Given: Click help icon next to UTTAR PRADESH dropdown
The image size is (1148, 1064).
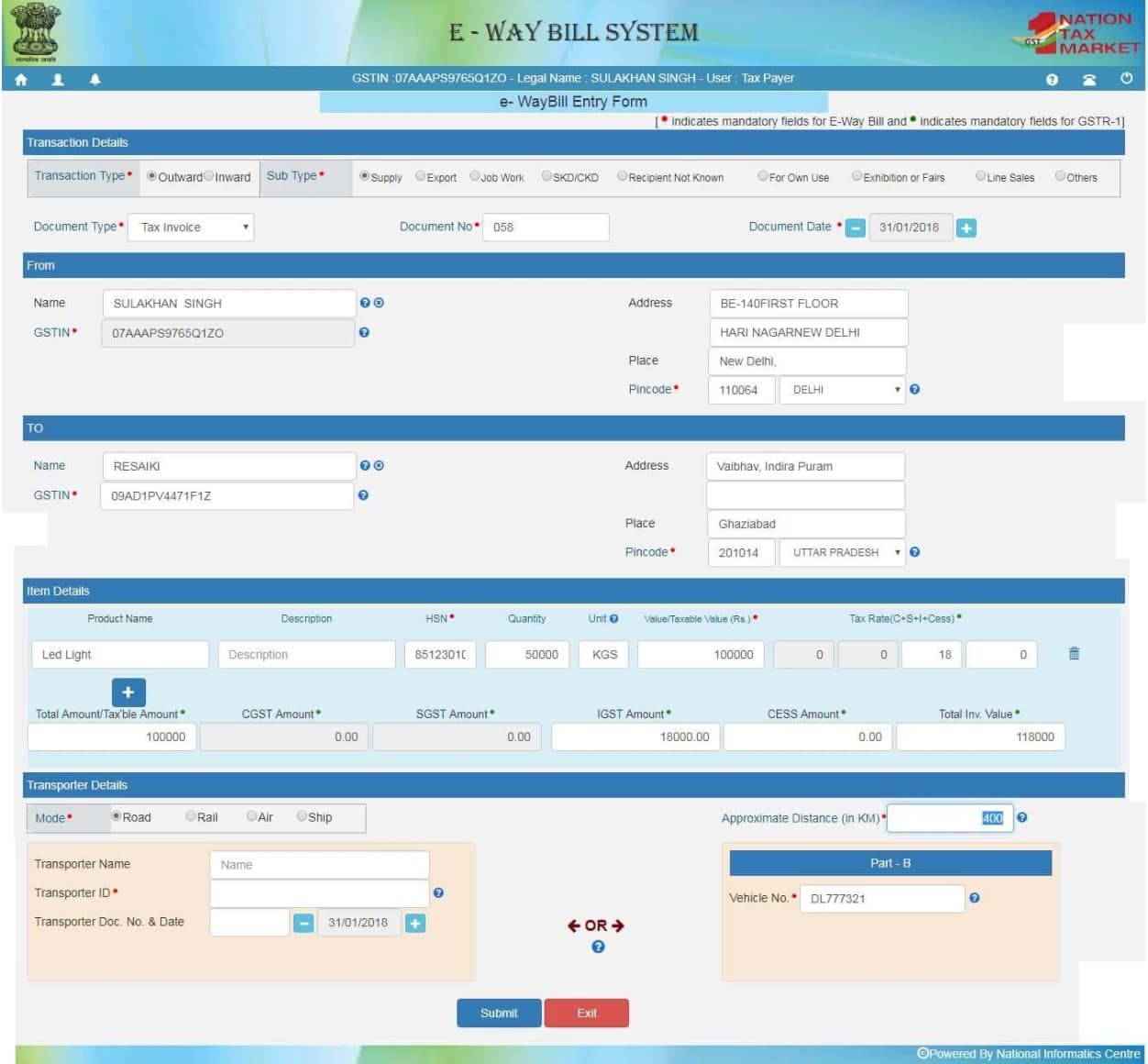Looking at the screenshot, I should pyautogui.click(x=914, y=552).
